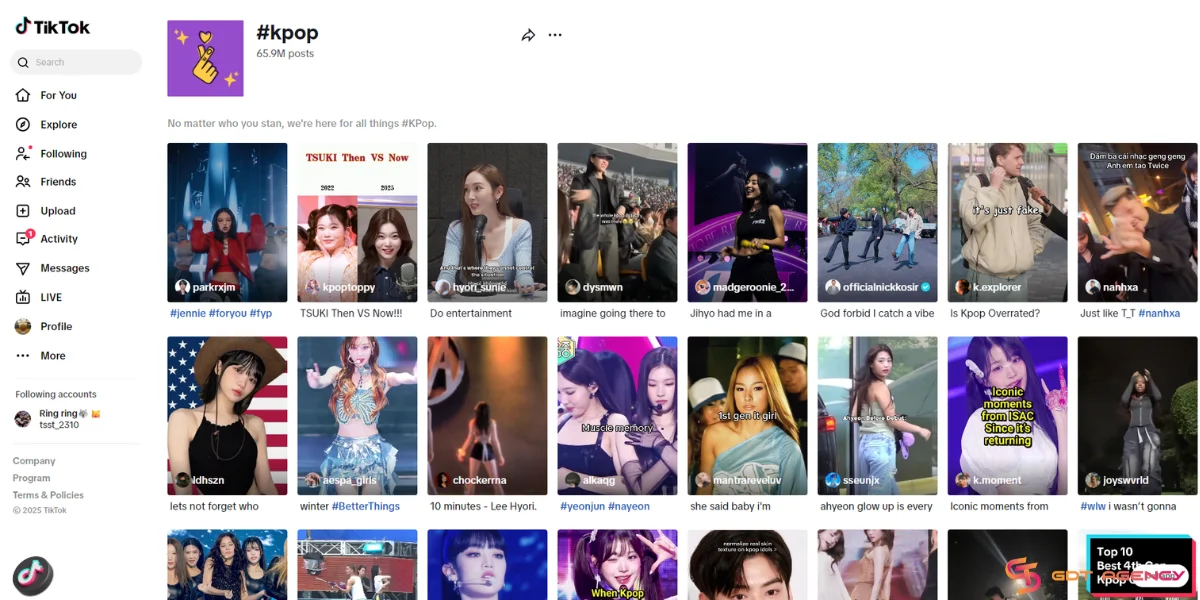
Task: Click the share arrow icon beside #kpop
Action: tap(528, 36)
